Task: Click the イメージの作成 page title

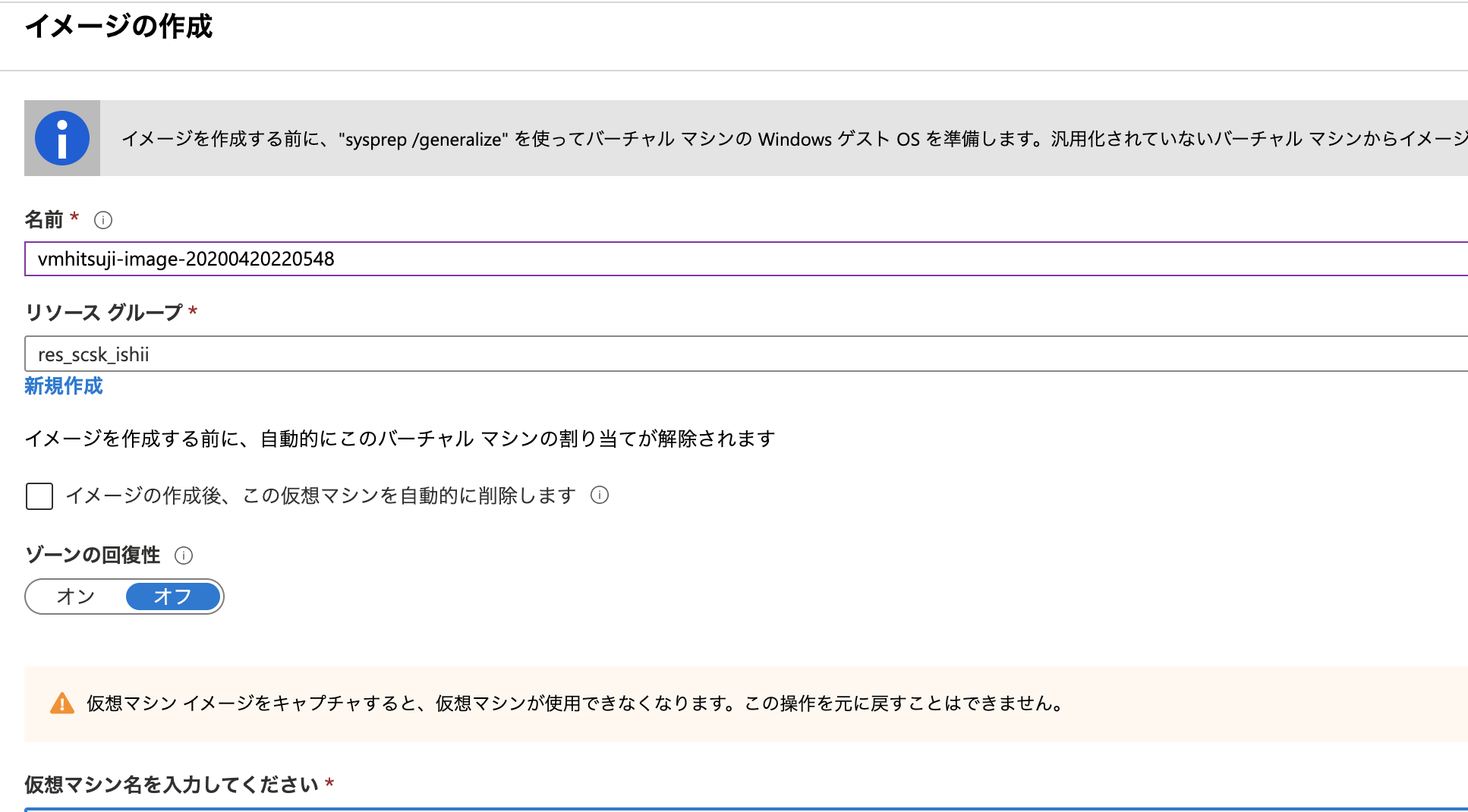Action: tap(119, 26)
